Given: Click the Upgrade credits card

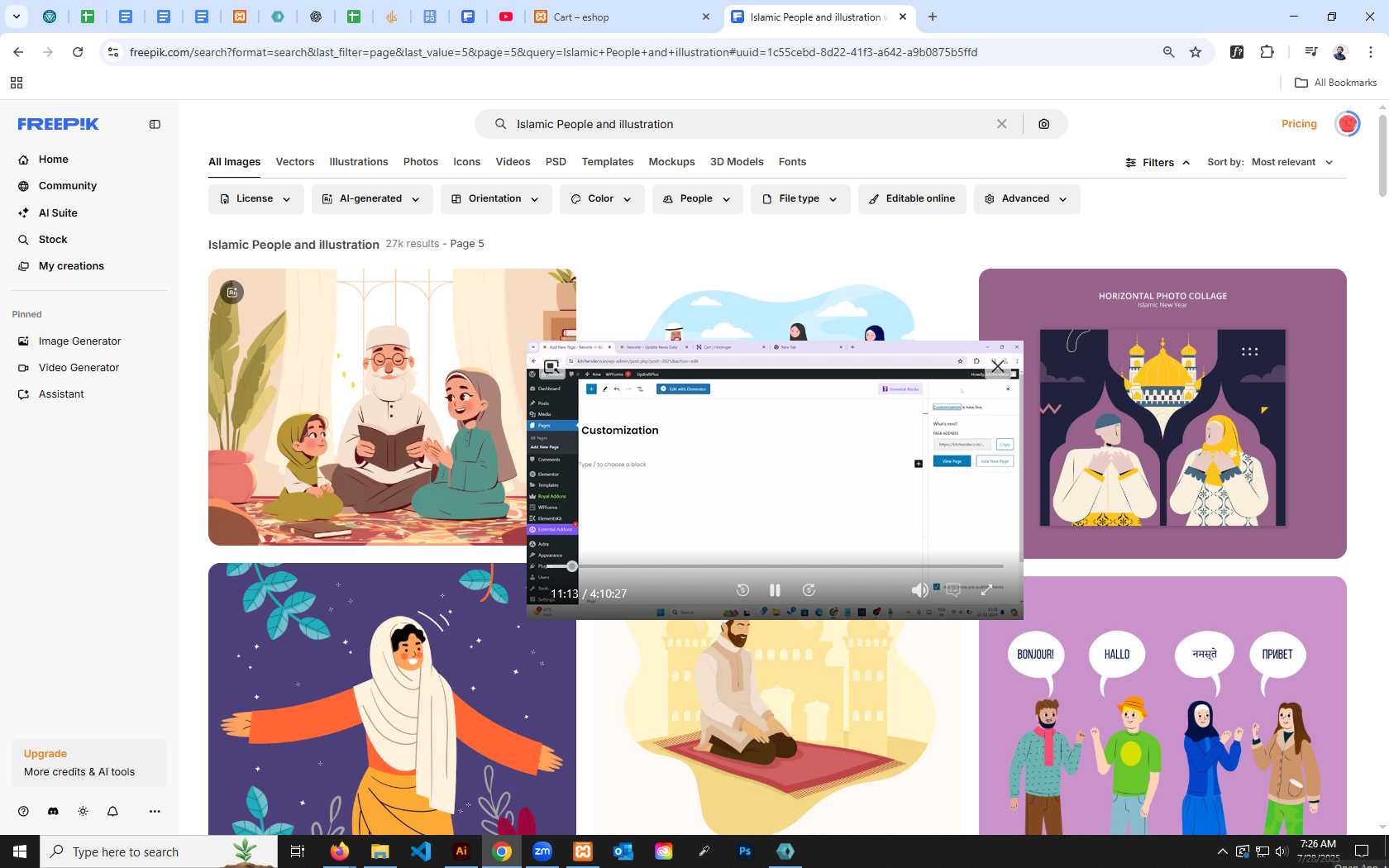Looking at the screenshot, I should point(89,762).
